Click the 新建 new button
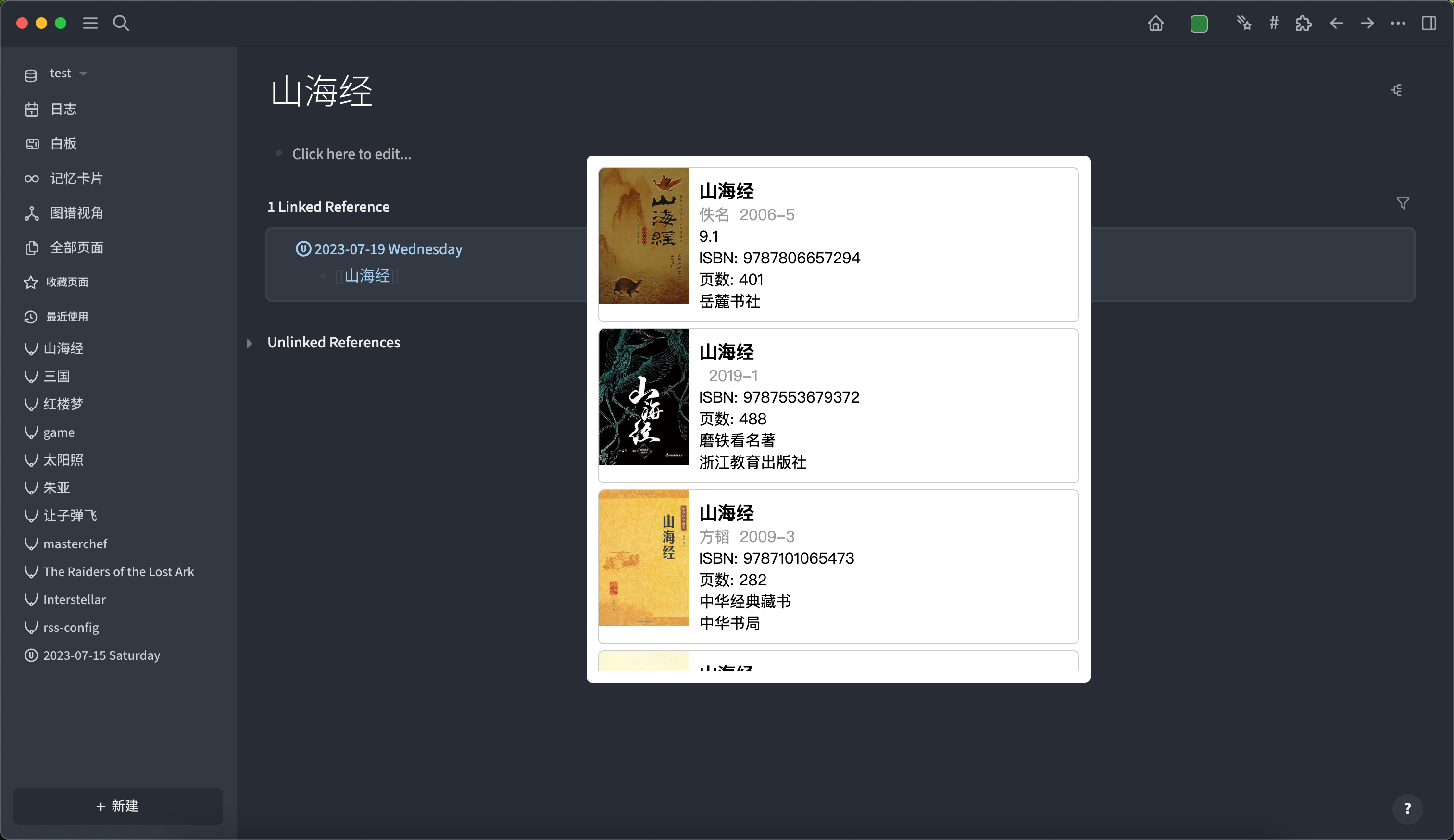 coord(118,806)
